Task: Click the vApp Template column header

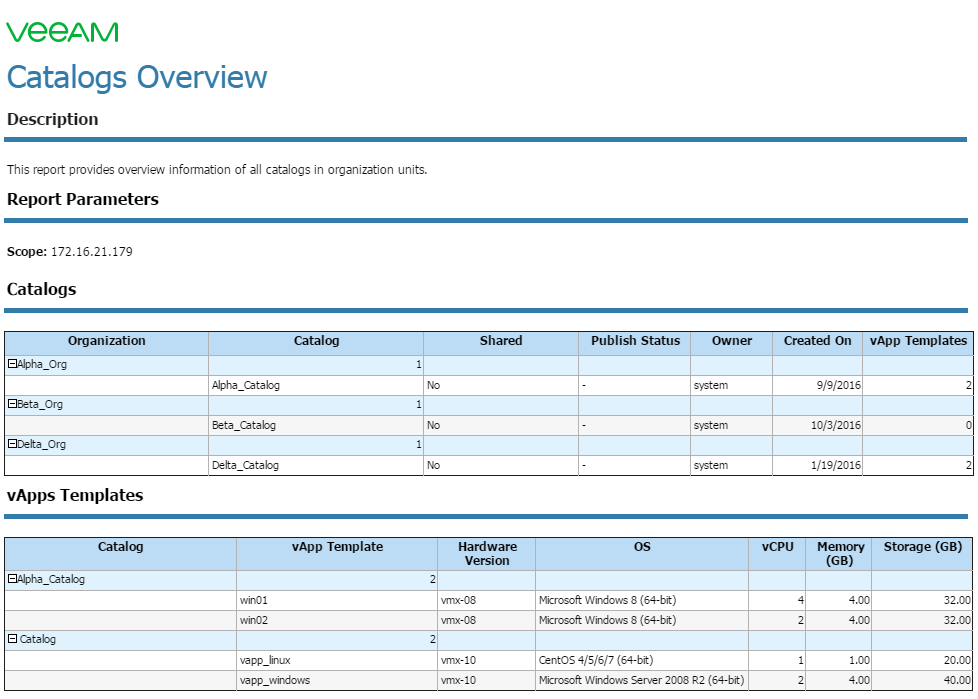Action: pos(337,554)
